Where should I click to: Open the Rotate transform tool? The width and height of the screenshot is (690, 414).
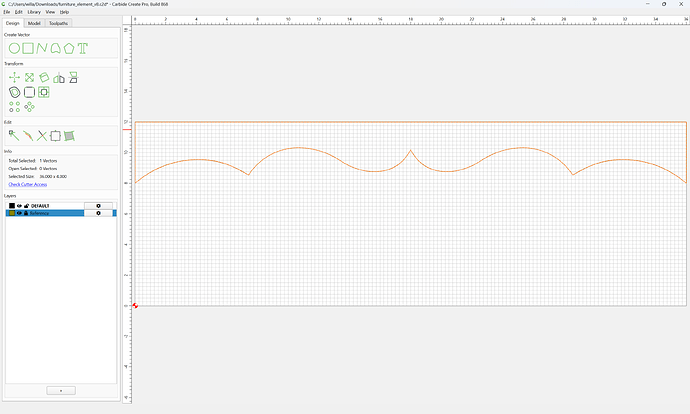point(44,78)
